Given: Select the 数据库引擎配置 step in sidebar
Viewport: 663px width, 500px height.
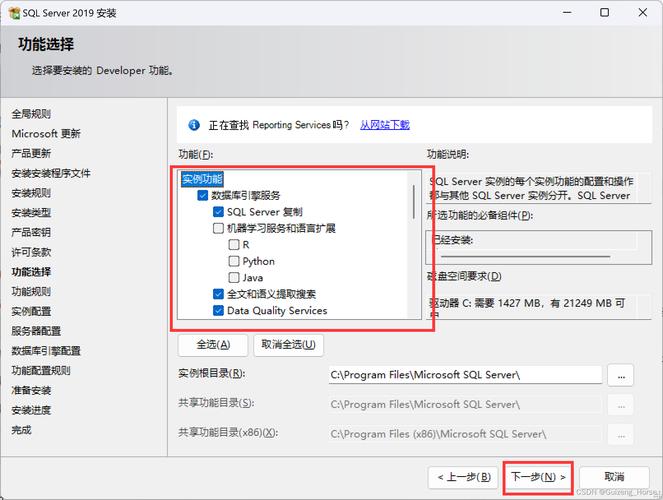Looking at the screenshot, I should (x=46, y=351).
